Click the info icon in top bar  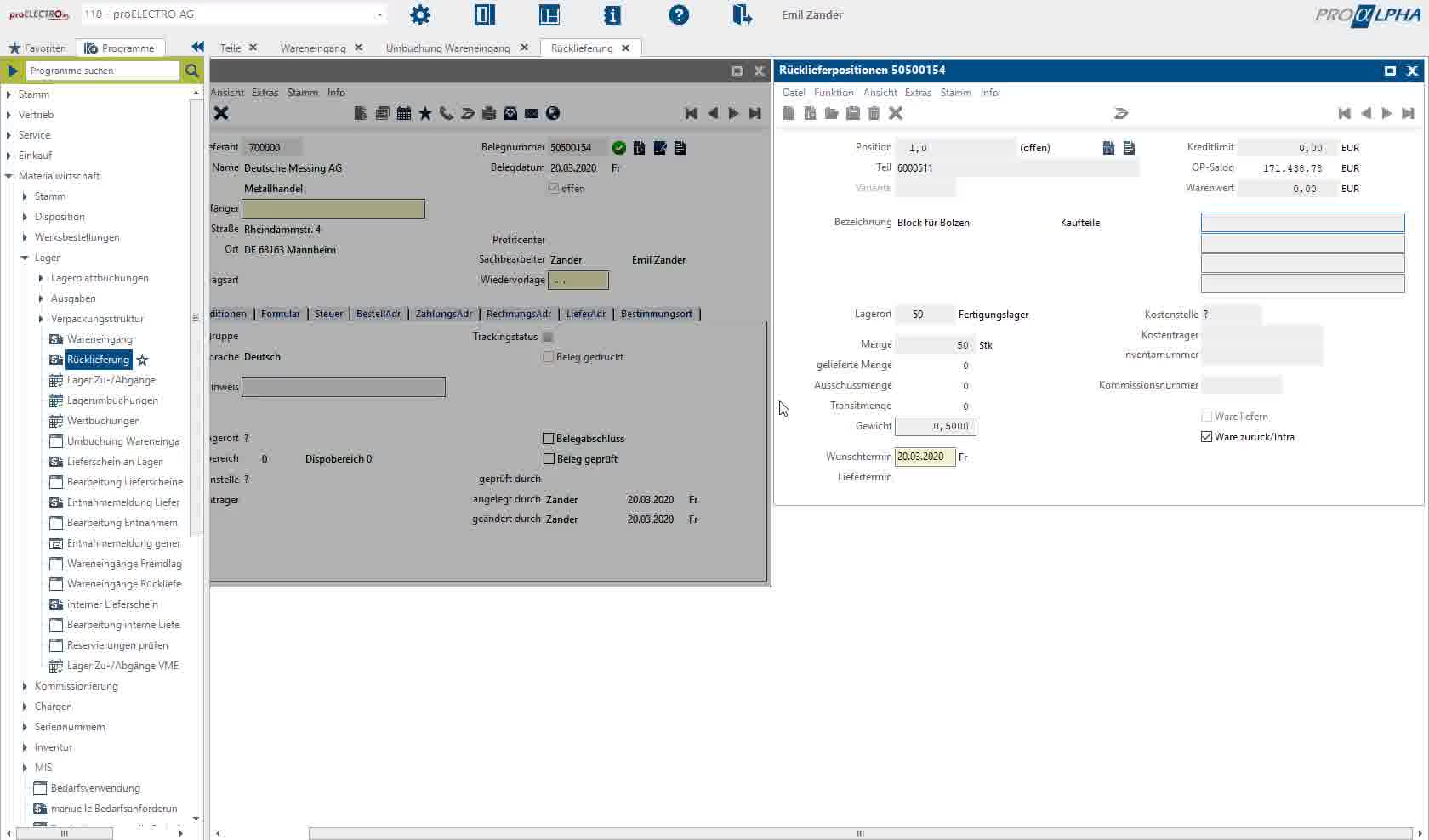(612, 14)
